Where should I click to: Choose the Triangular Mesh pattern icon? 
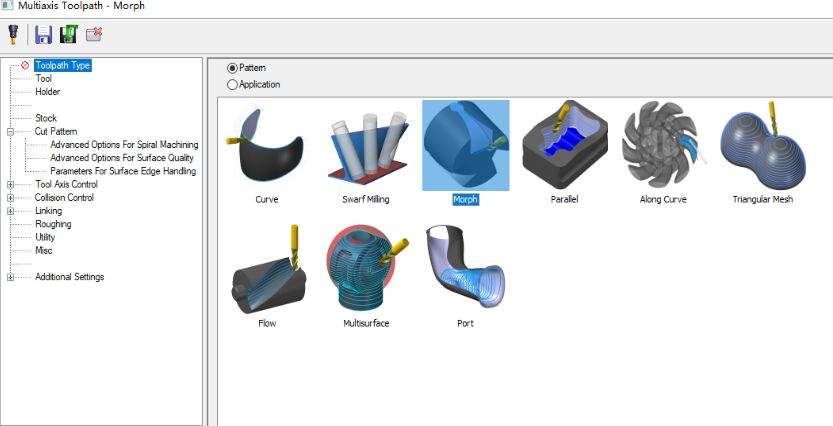click(763, 144)
